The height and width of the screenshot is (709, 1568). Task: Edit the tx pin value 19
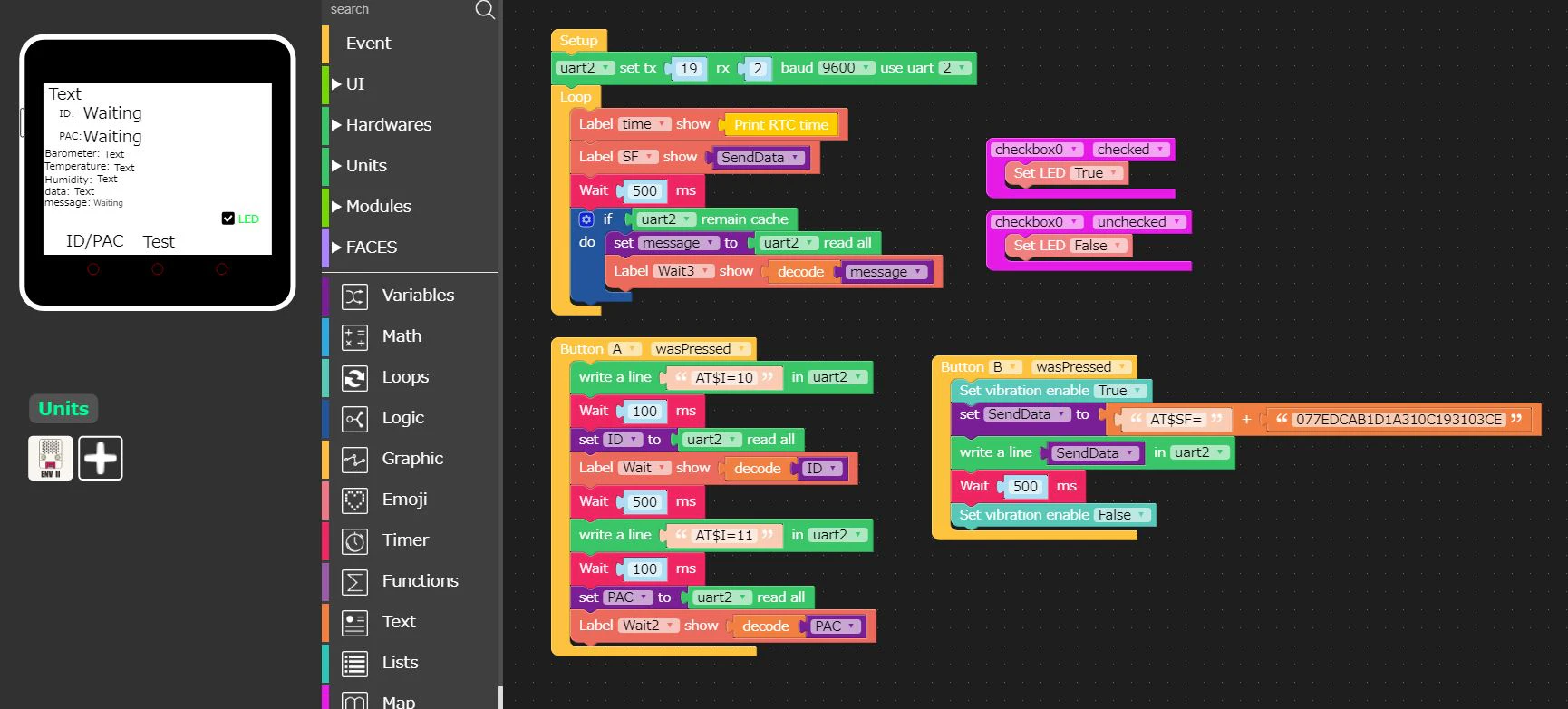[x=689, y=69]
